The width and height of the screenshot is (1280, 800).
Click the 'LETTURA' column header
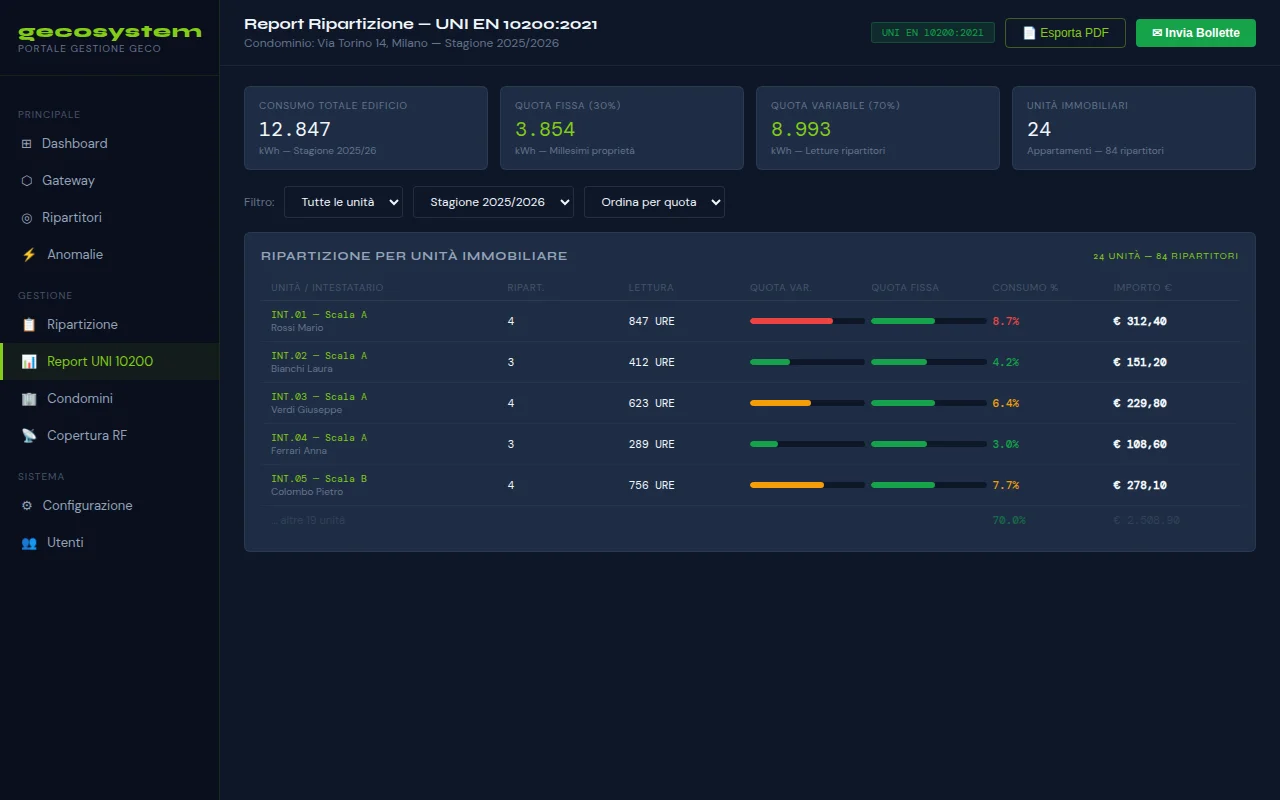pyautogui.click(x=651, y=288)
